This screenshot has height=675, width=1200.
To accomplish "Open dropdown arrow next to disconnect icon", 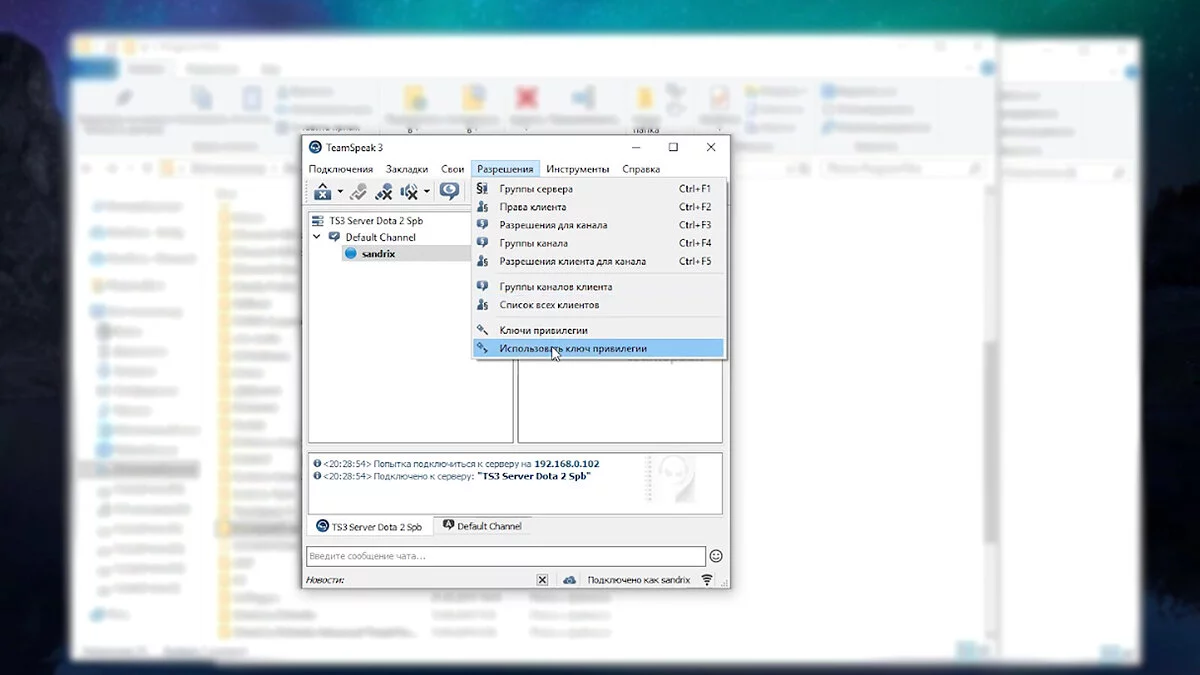I will (340, 191).
